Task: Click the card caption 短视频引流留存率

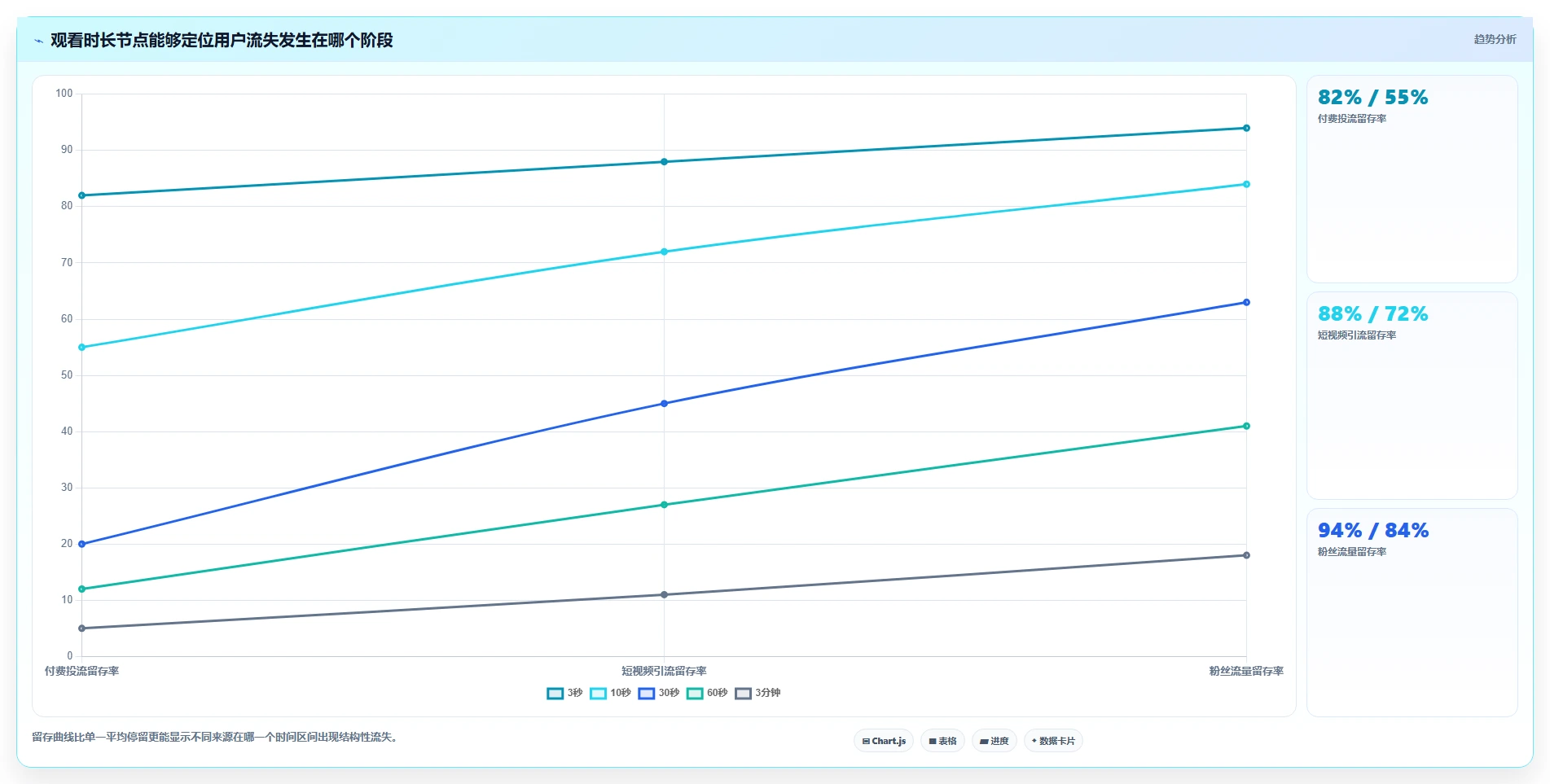Action: [1357, 335]
